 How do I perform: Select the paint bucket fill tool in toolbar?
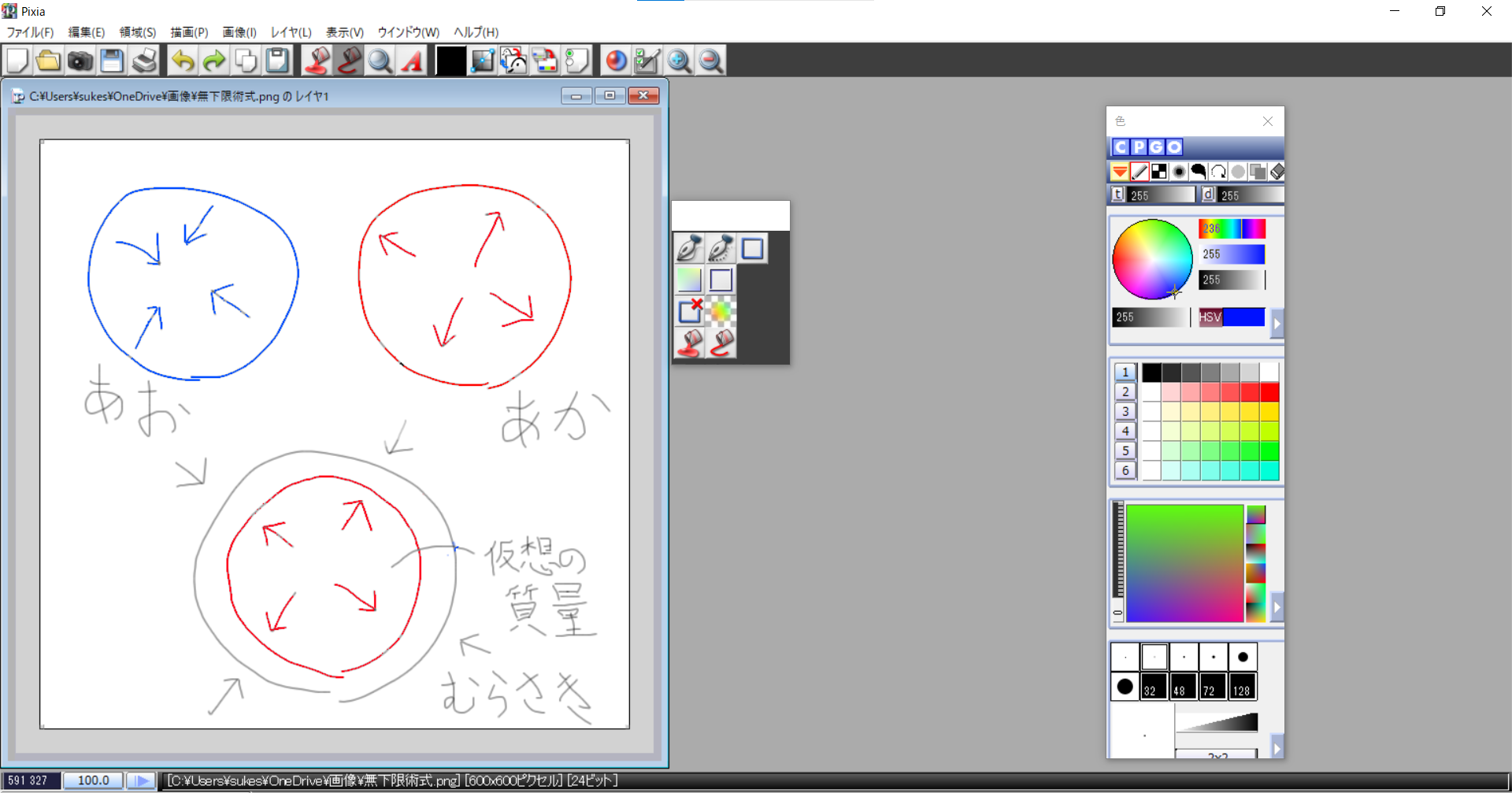tap(317, 61)
